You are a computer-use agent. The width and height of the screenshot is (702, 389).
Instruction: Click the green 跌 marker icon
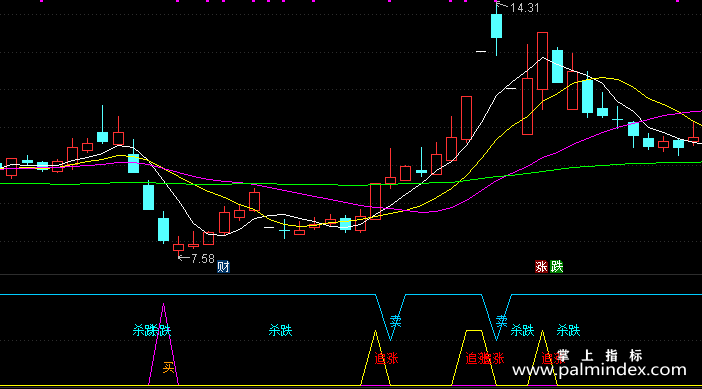[x=556, y=267]
